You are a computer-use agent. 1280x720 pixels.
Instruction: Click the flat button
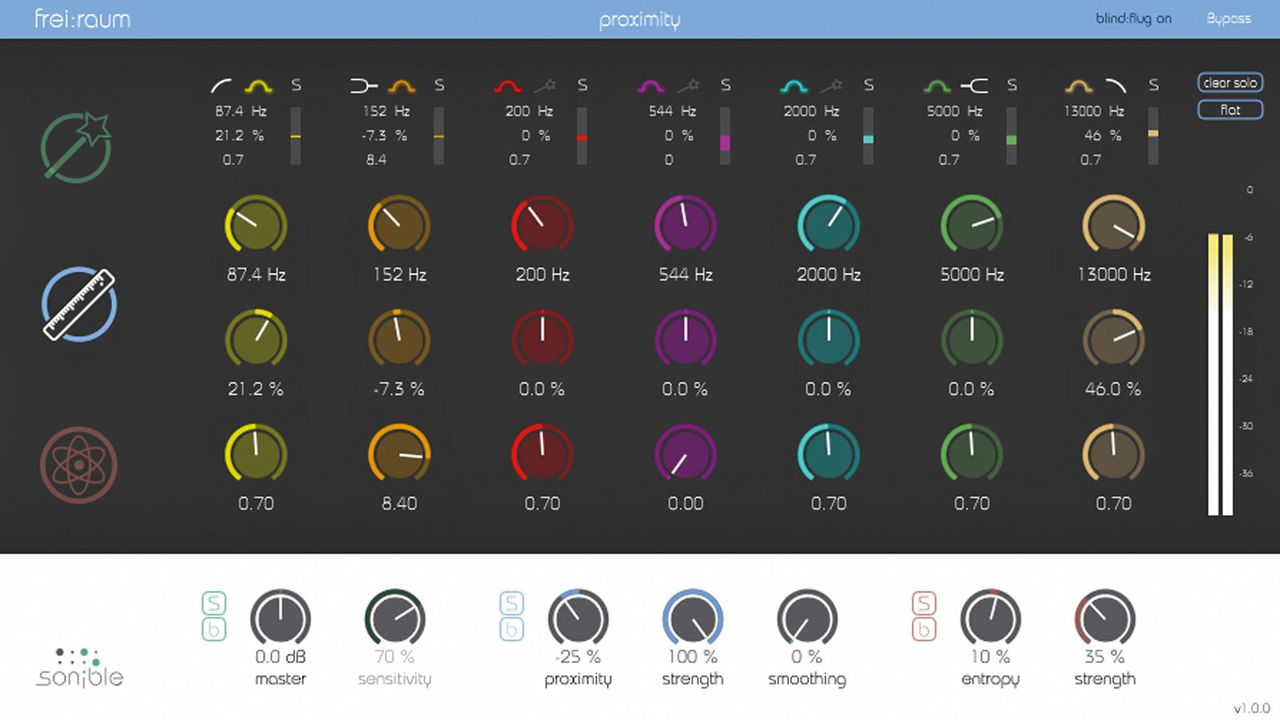[x=1230, y=110]
